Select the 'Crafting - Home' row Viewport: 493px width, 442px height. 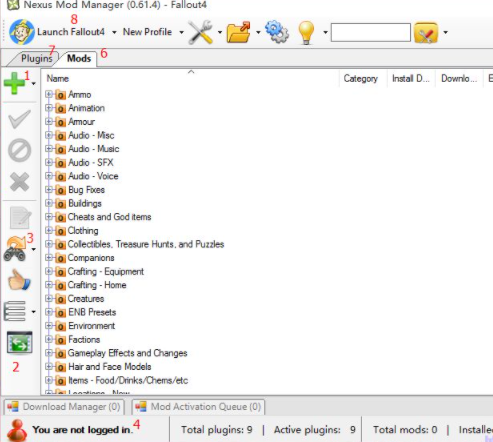(97, 285)
